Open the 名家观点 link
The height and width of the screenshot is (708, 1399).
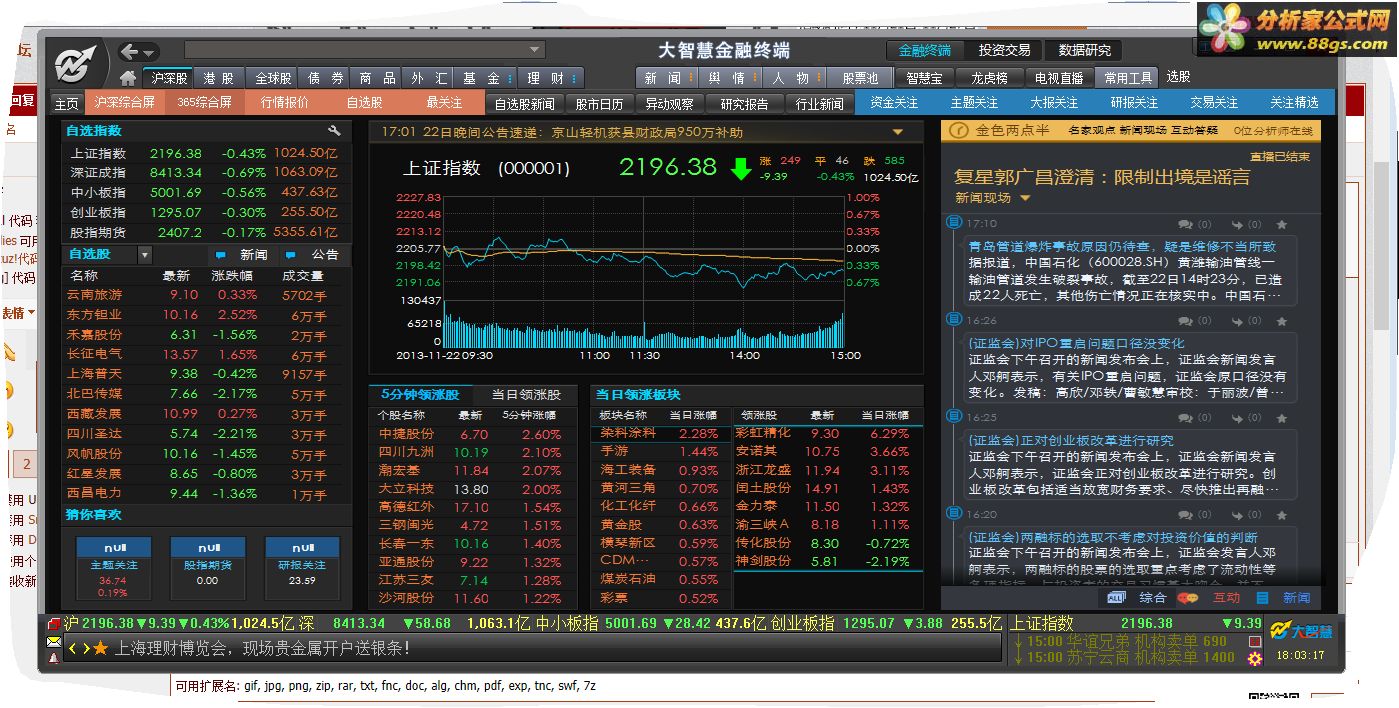1091,130
